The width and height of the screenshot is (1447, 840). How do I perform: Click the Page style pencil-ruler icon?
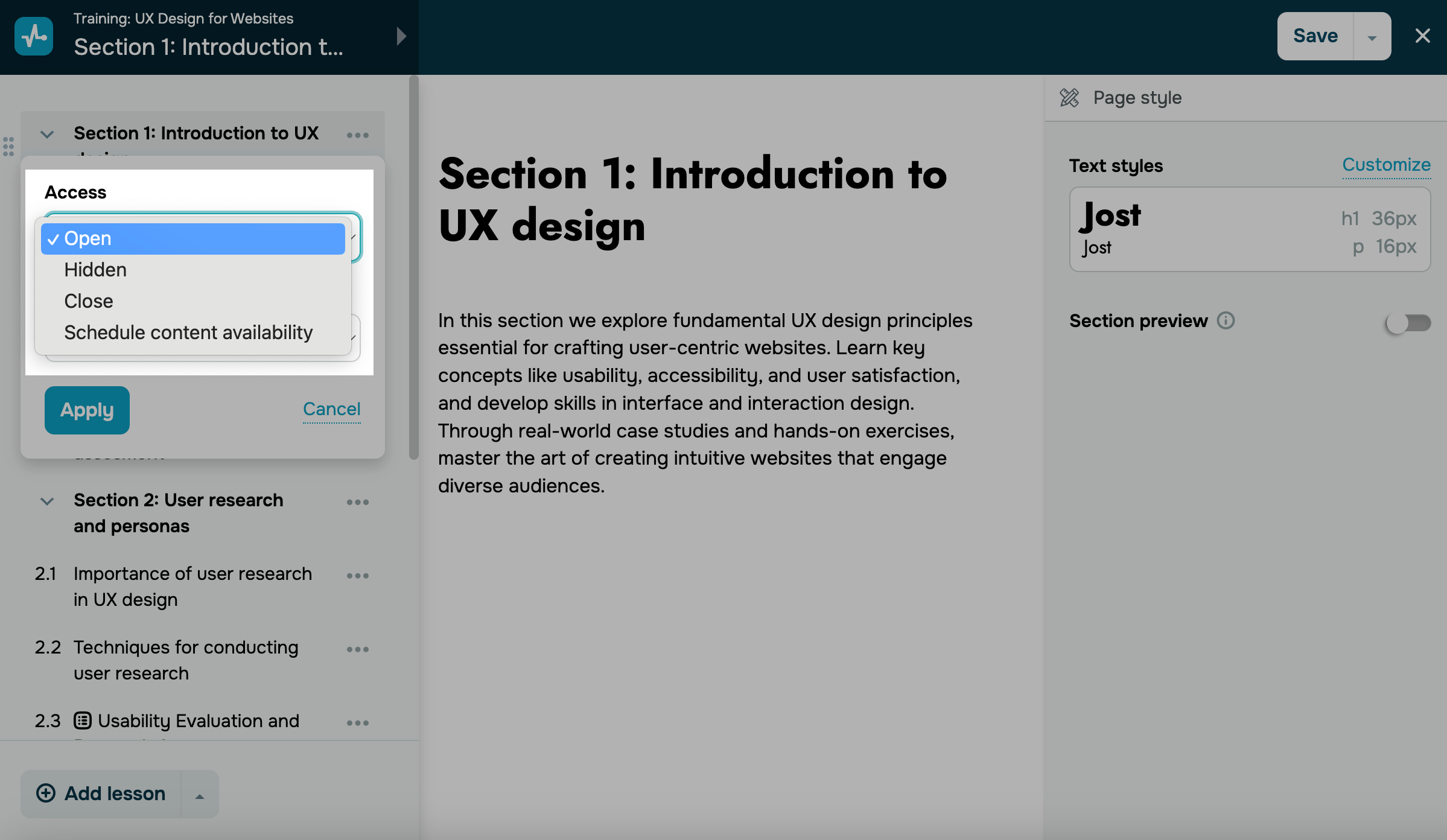click(x=1069, y=98)
